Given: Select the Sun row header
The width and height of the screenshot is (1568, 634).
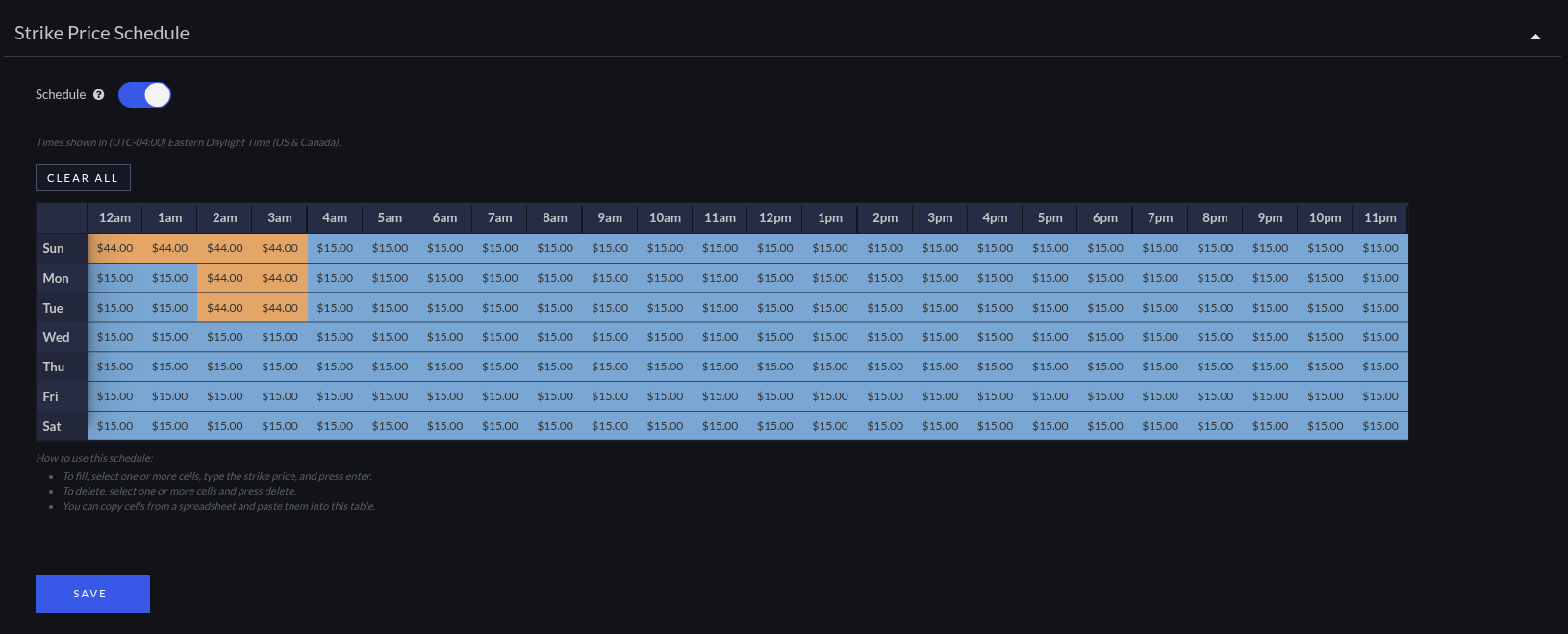Looking at the screenshot, I should (x=62, y=248).
